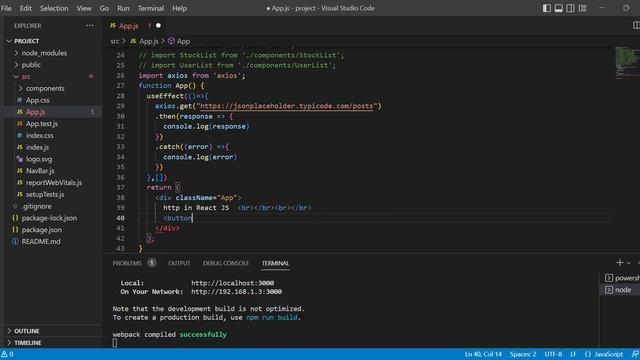This screenshot has height=360, width=640.
Task: Select TERMINAL panel tab
Action: (276, 263)
